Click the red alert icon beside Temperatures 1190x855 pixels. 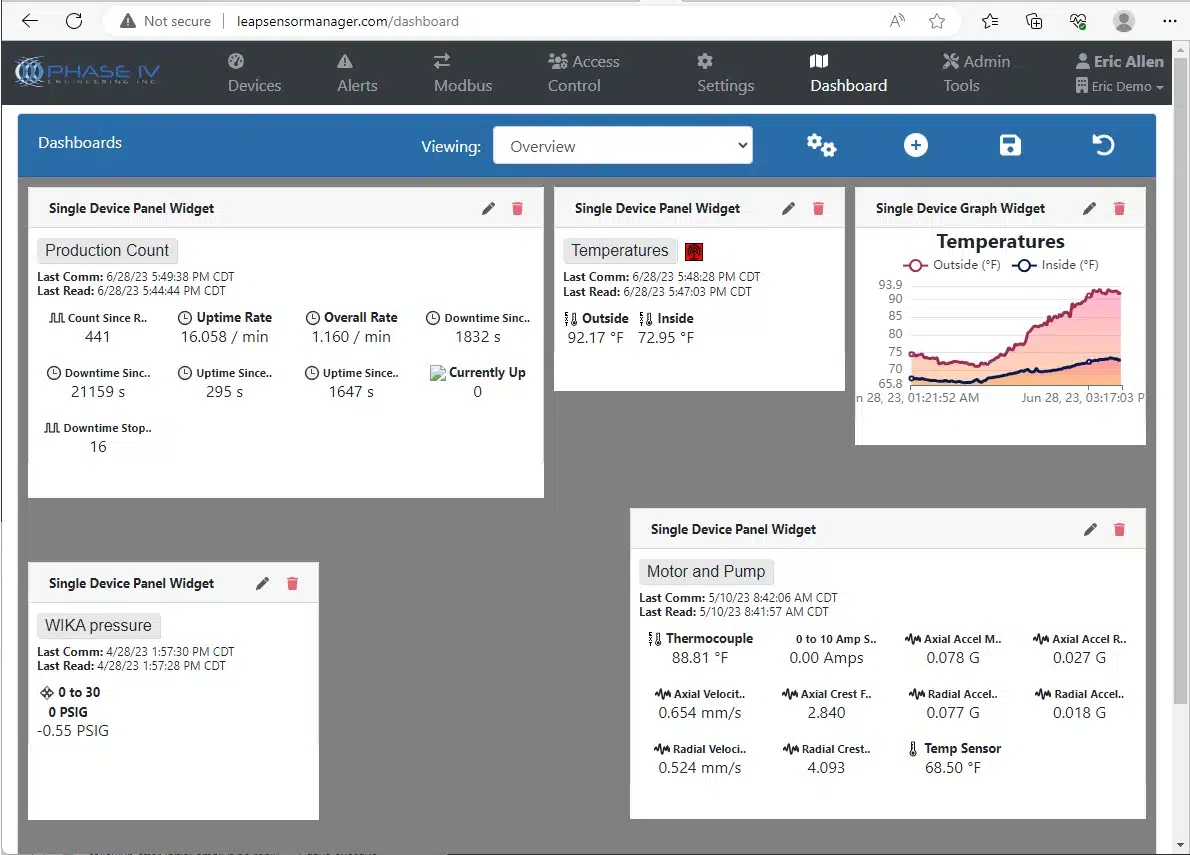click(x=694, y=252)
